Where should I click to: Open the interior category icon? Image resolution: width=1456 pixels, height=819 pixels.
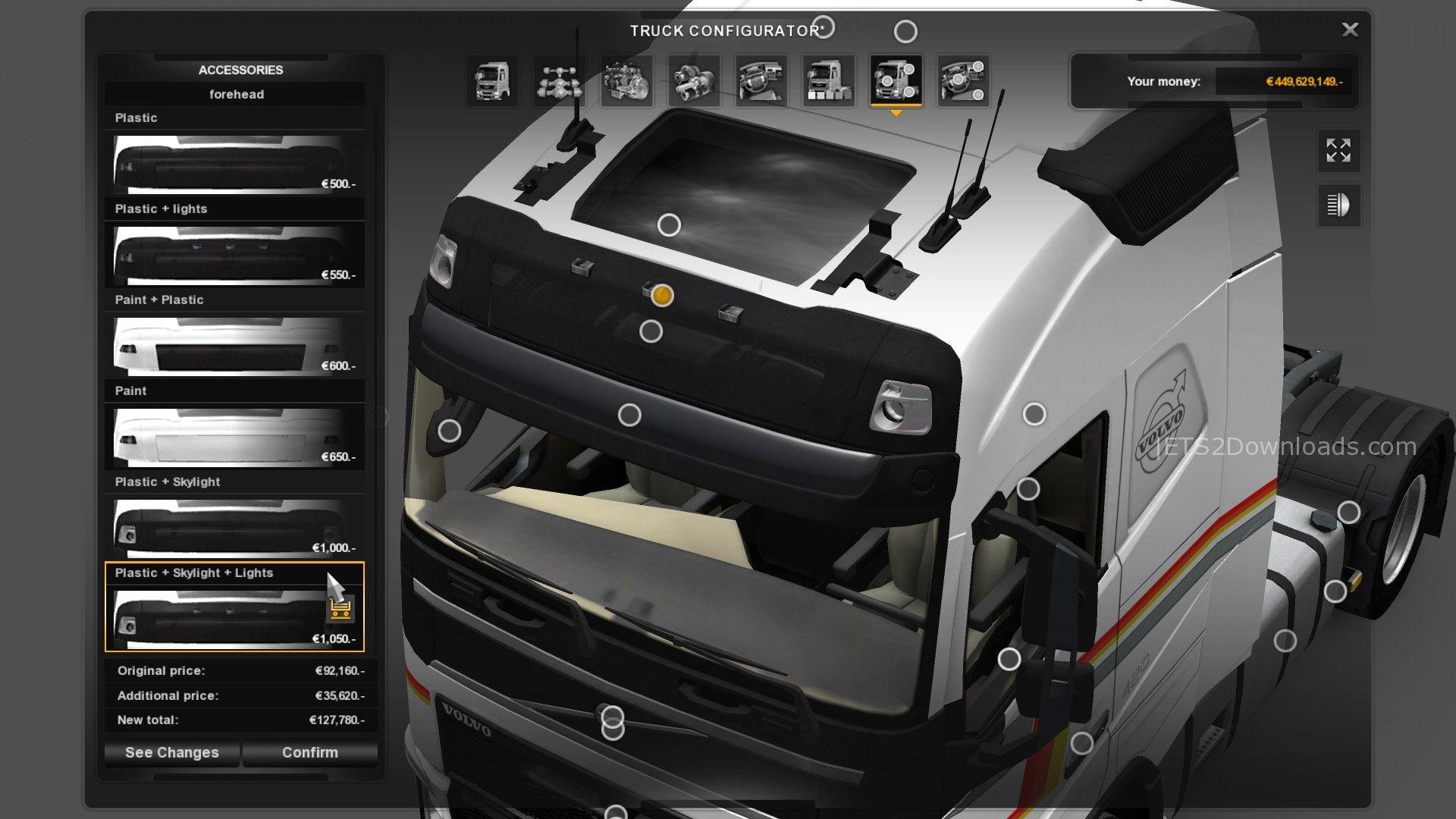(761, 80)
